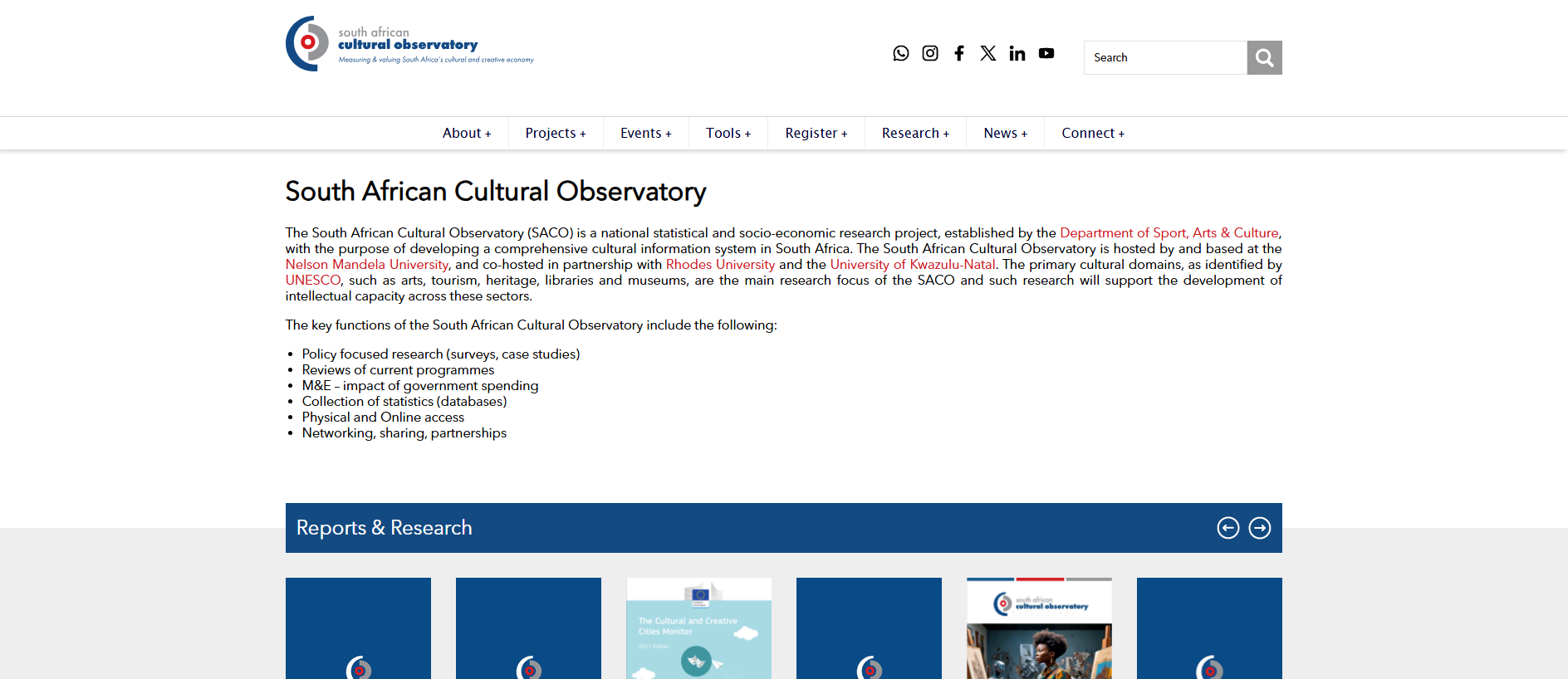Expand the Research menu
The image size is (1568, 679).
point(915,133)
